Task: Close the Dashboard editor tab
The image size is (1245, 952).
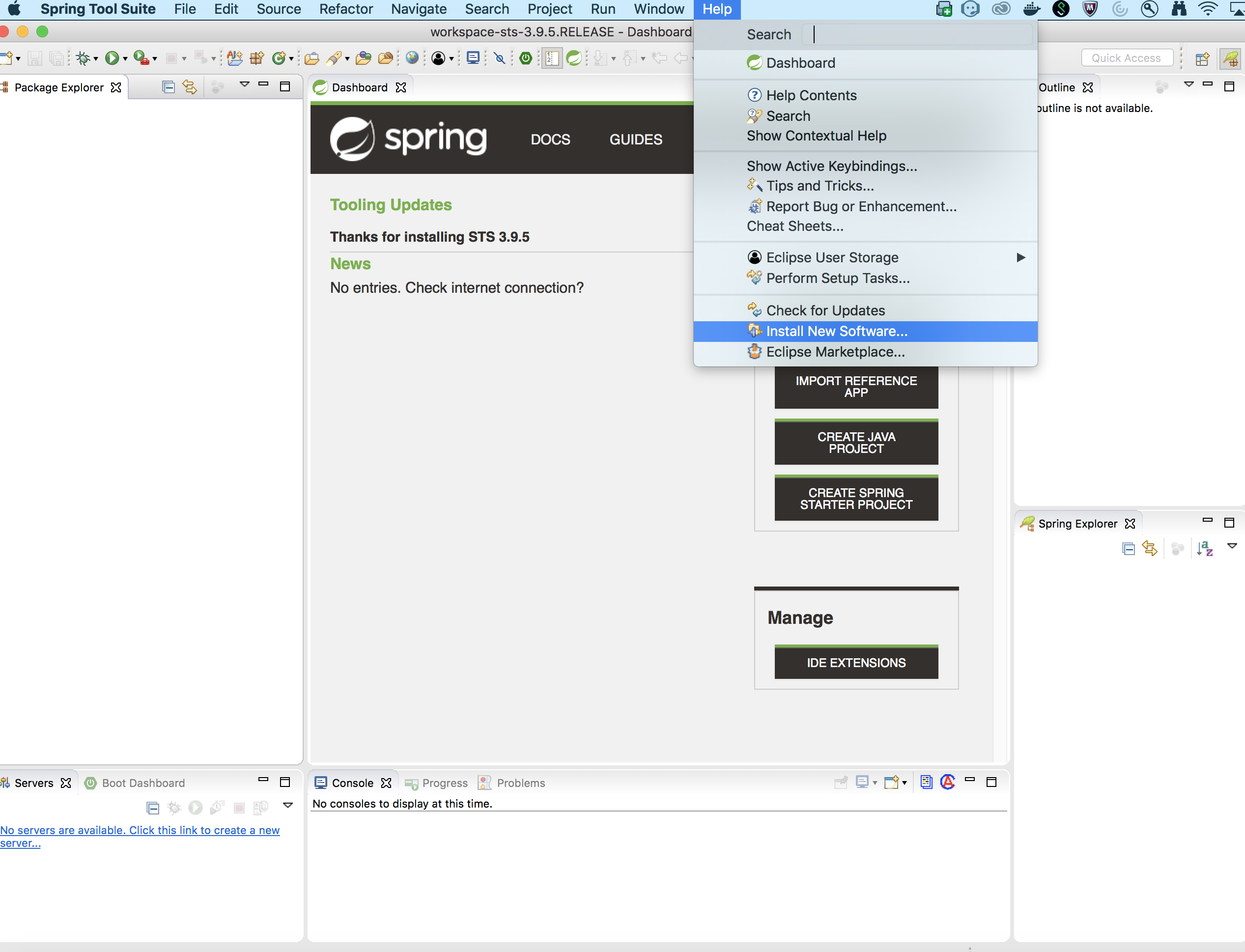Action: pyautogui.click(x=401, y=87)
